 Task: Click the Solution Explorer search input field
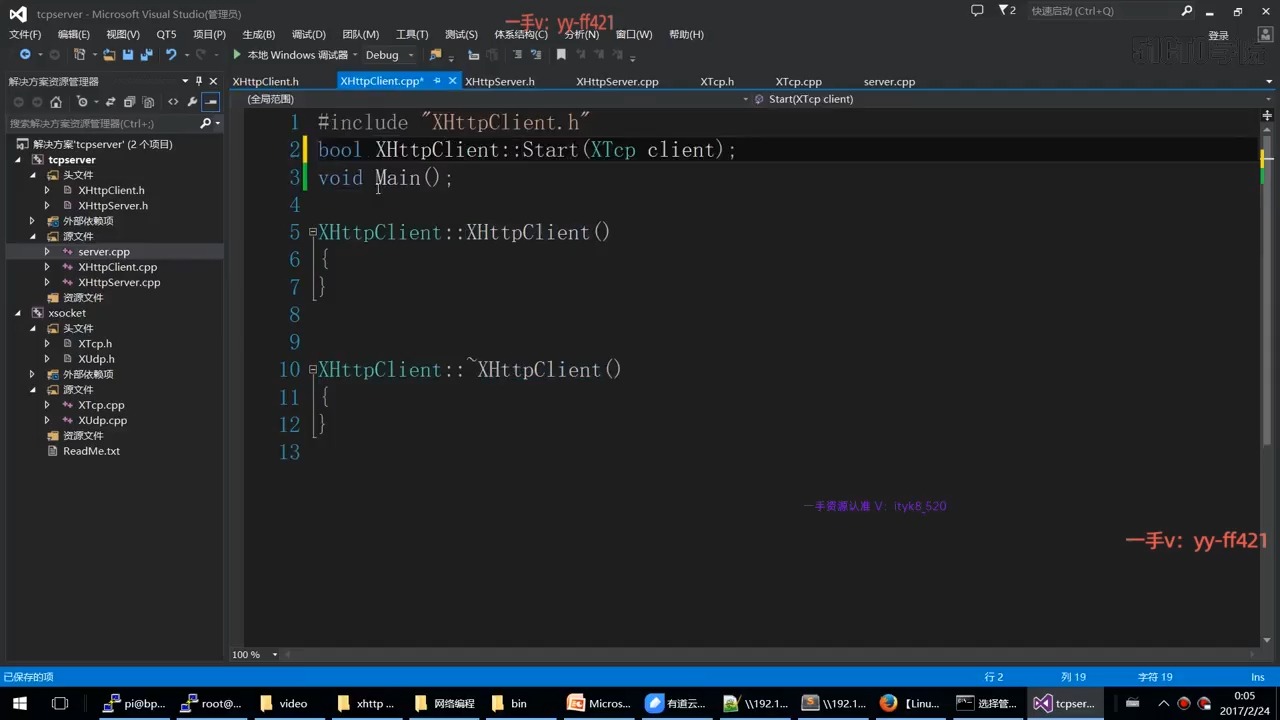tap(102, 123)
